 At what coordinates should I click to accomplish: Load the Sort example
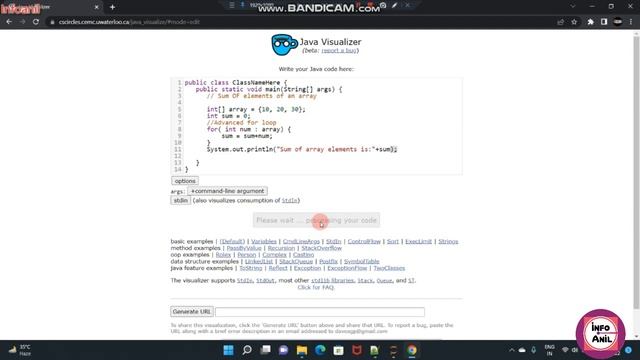pos(393,242)
